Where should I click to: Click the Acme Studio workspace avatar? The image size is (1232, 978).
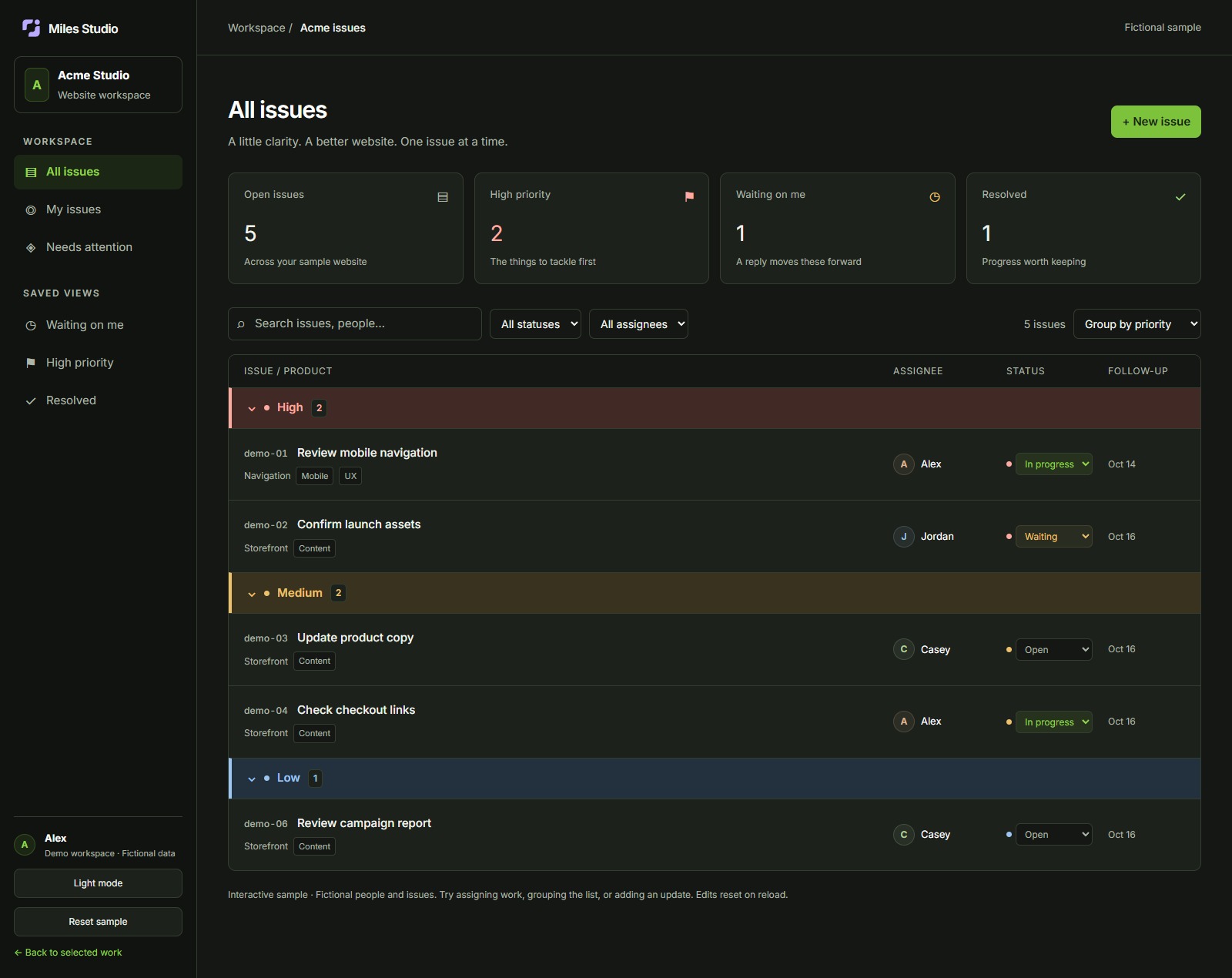coord(36,85)
